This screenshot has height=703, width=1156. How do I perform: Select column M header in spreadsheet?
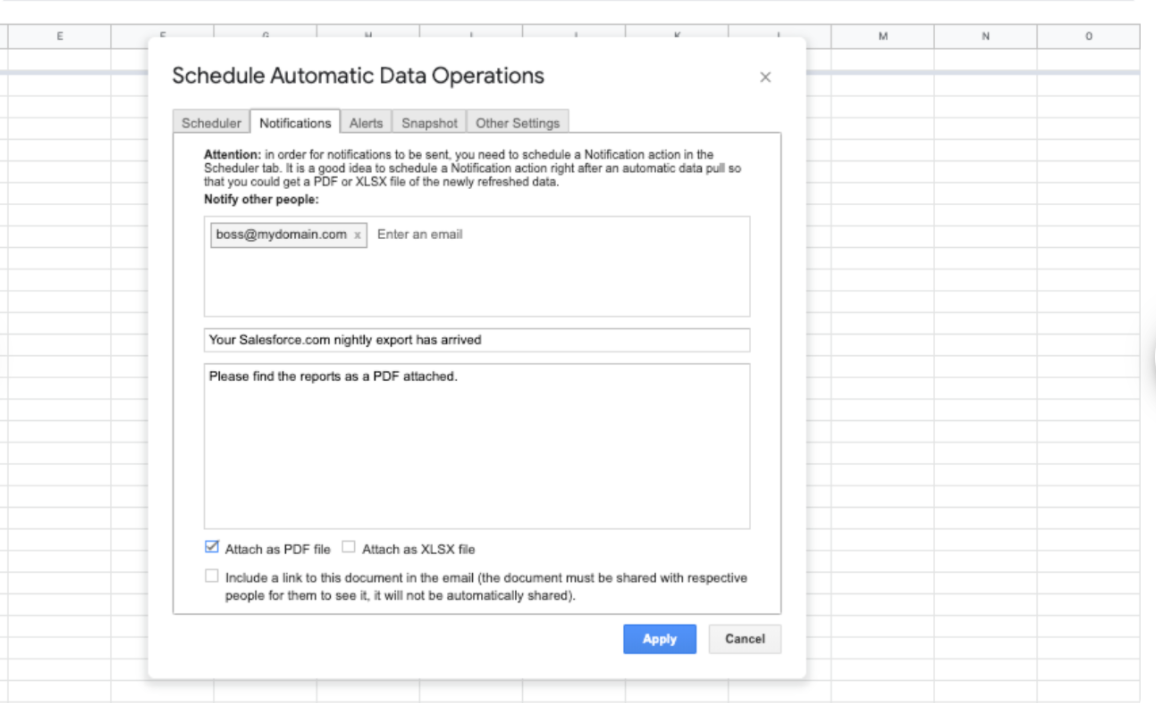(883, 36)
